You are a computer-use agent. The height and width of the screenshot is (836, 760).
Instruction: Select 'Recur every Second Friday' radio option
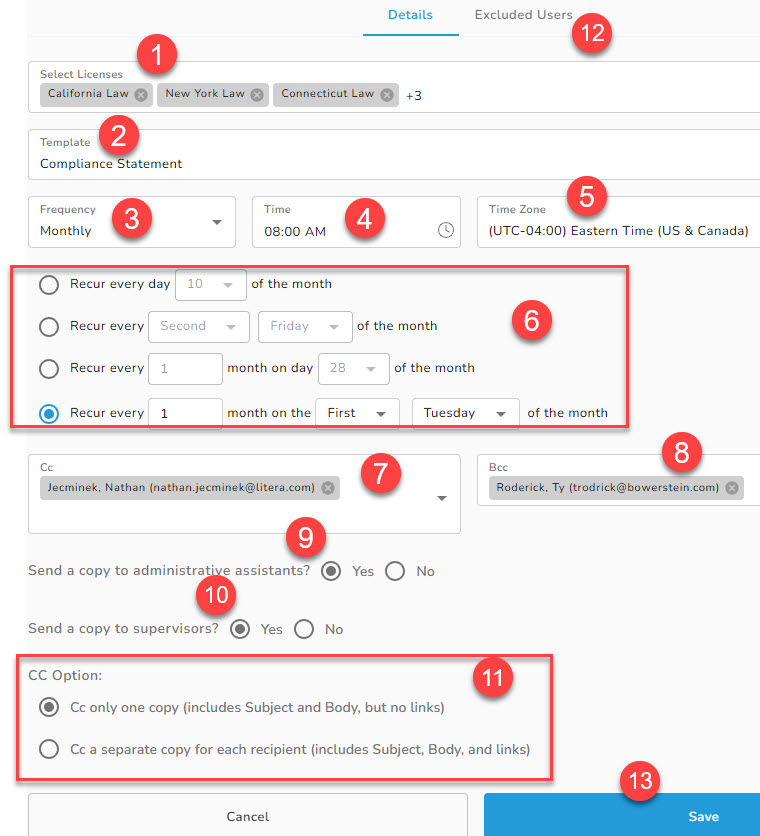[x=49, y=326]
